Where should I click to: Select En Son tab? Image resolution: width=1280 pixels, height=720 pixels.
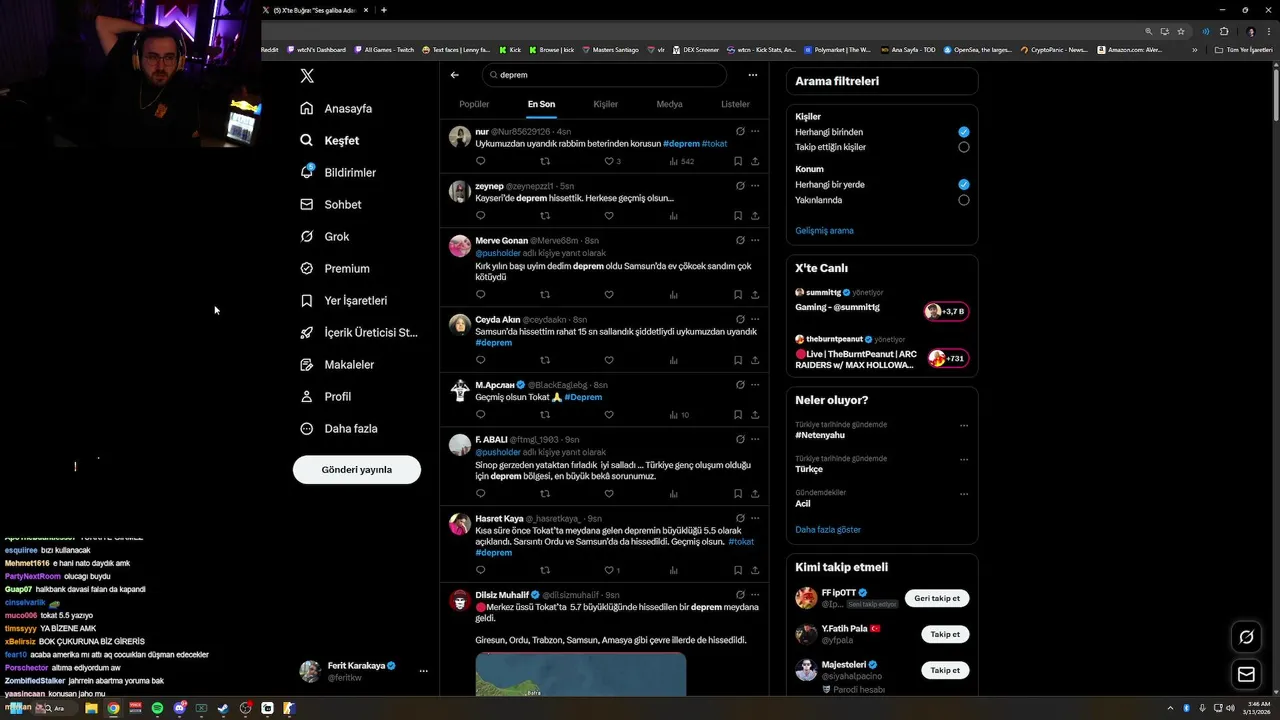541,104
